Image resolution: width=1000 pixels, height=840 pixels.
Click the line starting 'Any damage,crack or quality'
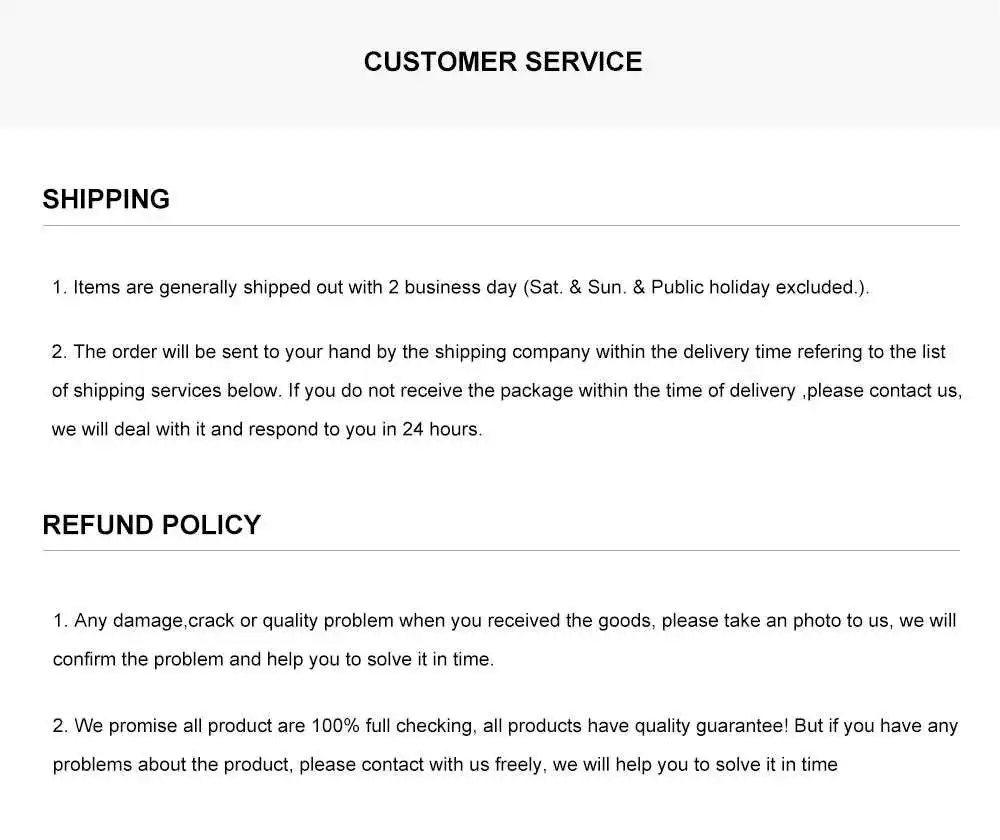pos(504,621)
